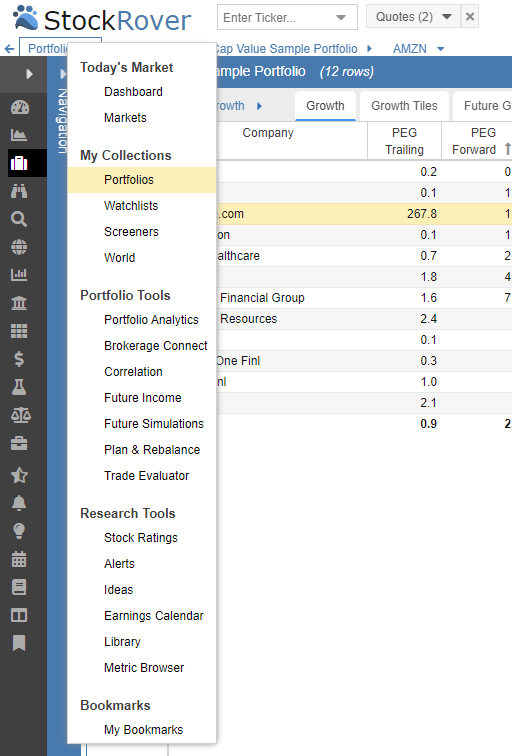Open My Bookmarks menu item
Viewport: 512px width, 756px height.
coord(144,729)
